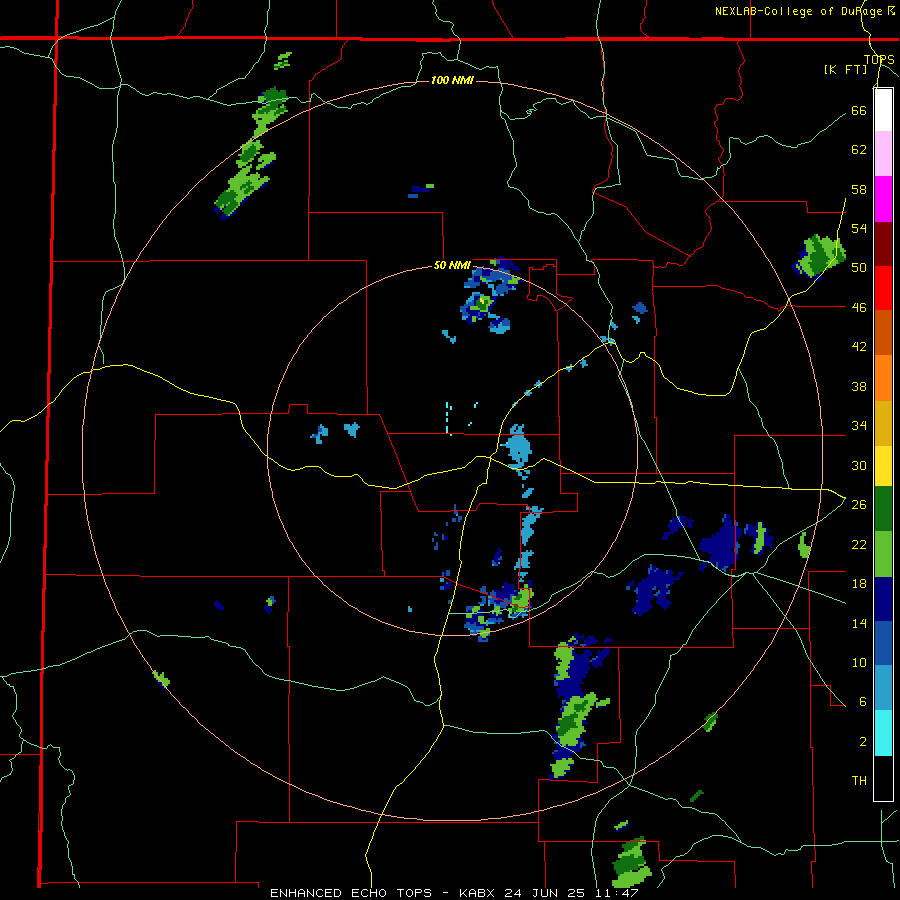Screen dimensions: 900x900
Task: Select the 34 legend value
Action: pyautogui.click(x=859, y=426)
